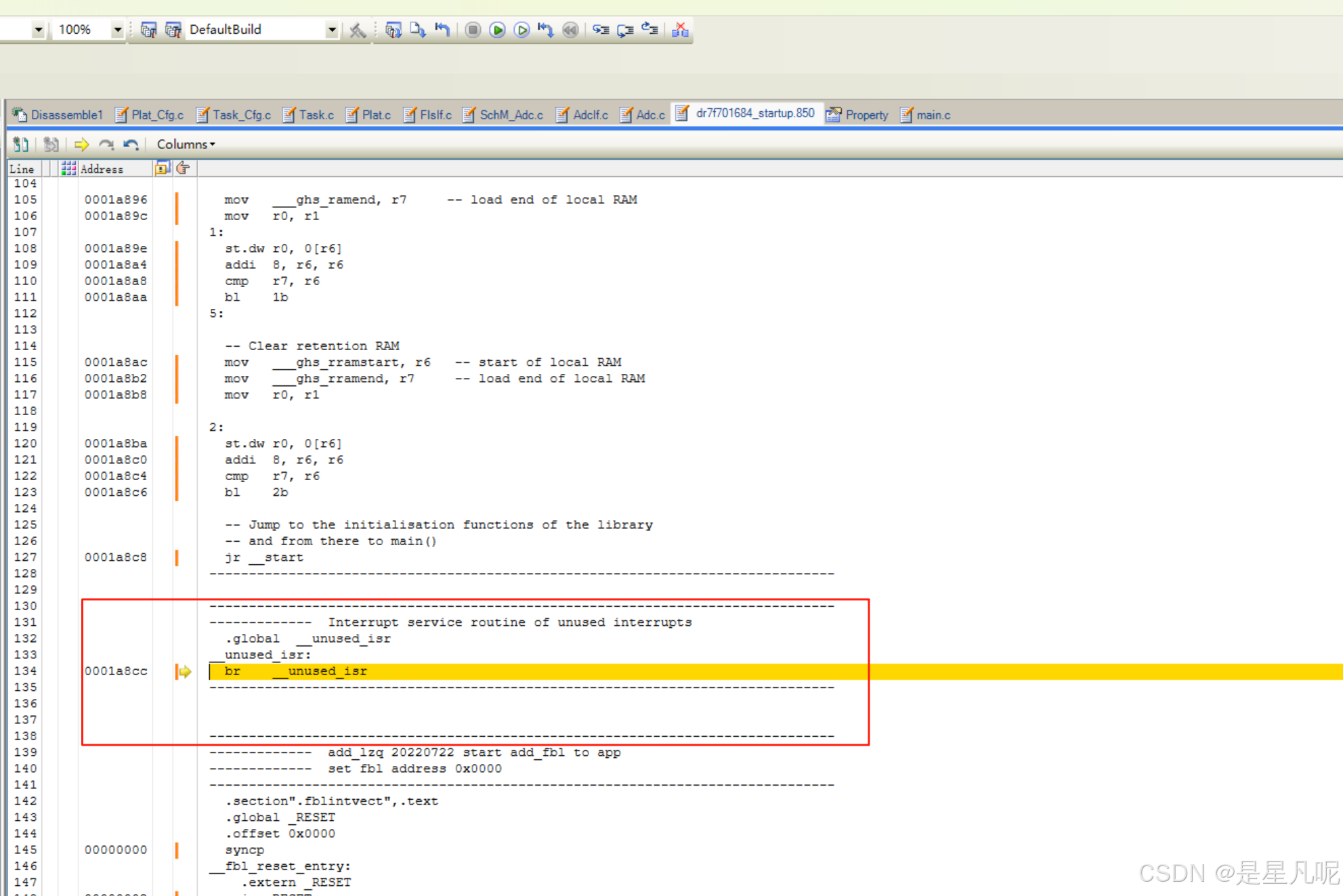This screenshot has height=896, width=1343.
Task: Click the Restart execution icon
Action: coord(546,30)
